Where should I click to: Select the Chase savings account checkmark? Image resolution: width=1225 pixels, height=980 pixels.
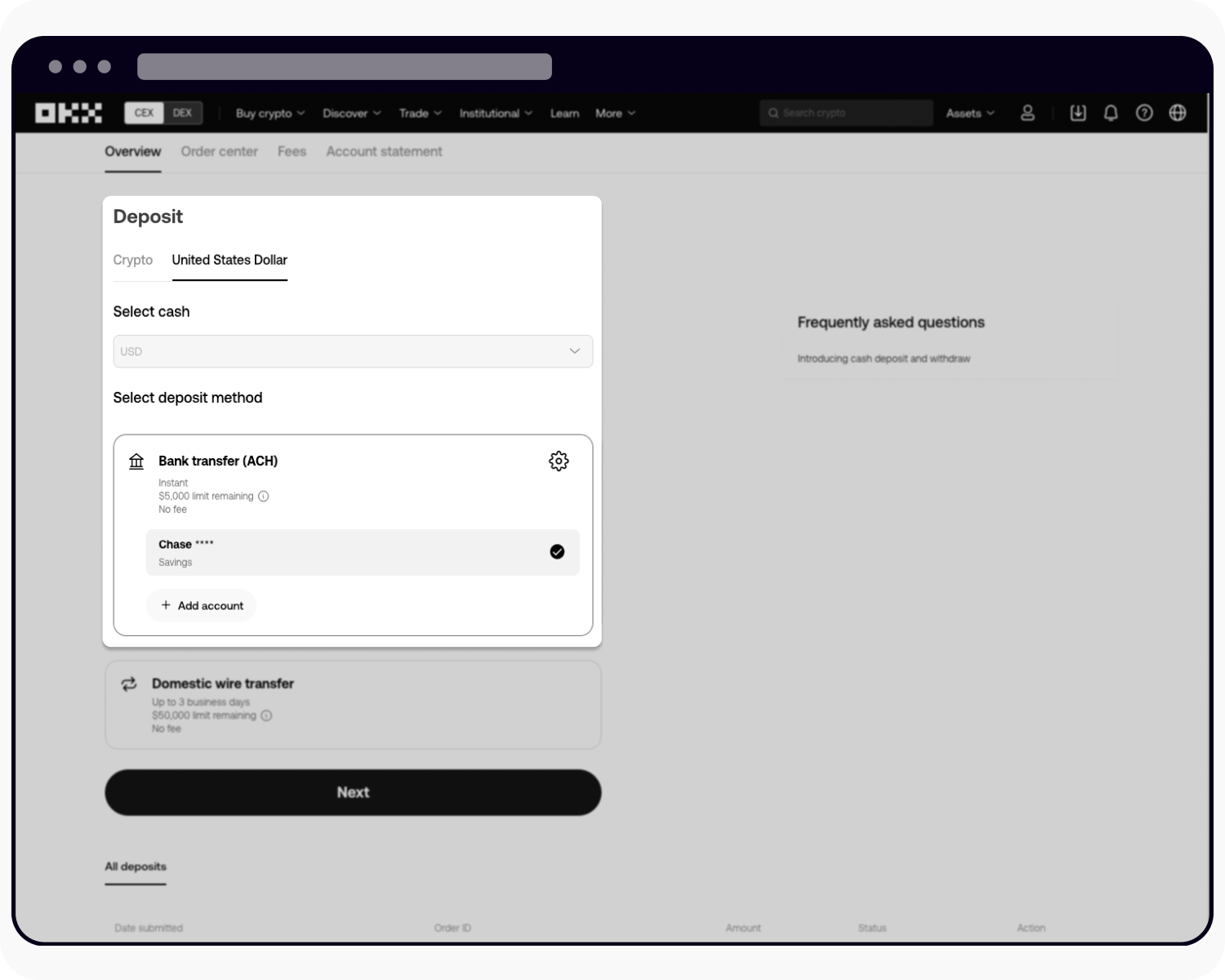(557, 552)
